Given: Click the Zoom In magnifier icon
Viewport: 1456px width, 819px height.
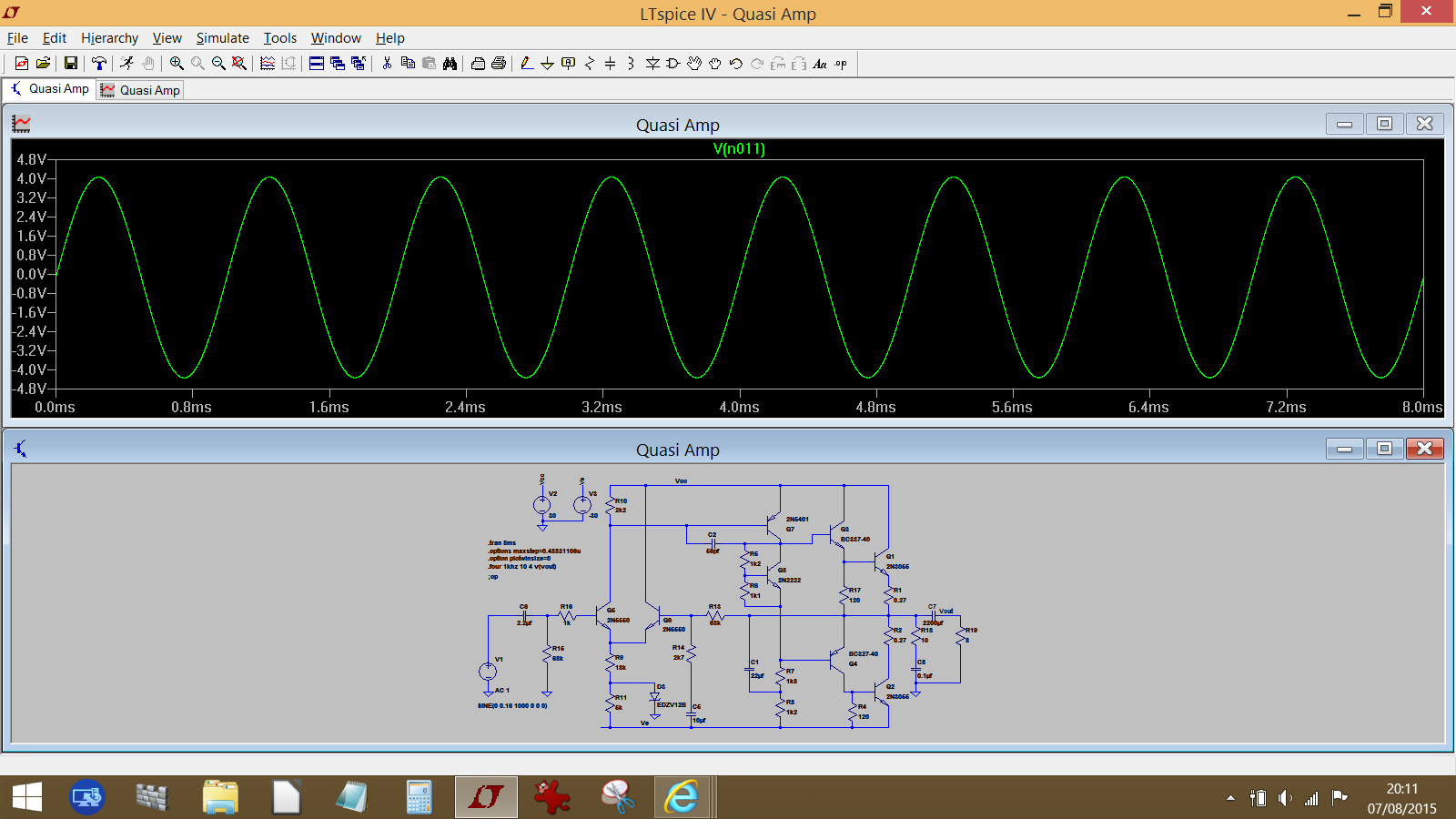Looking at the screenshot, I should (x=177, y=63).
